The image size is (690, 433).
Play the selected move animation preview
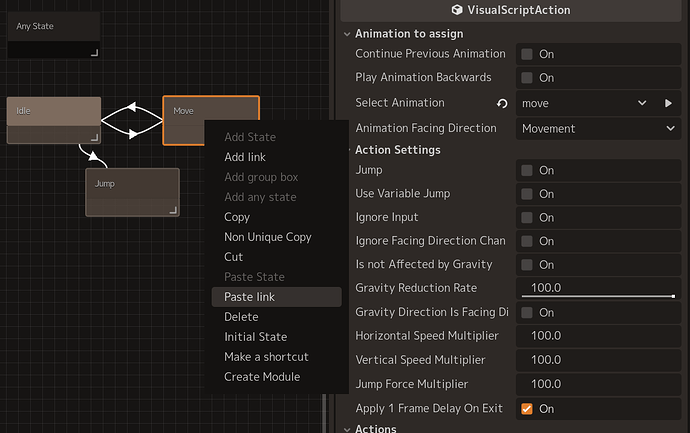(x=668, y=103)
